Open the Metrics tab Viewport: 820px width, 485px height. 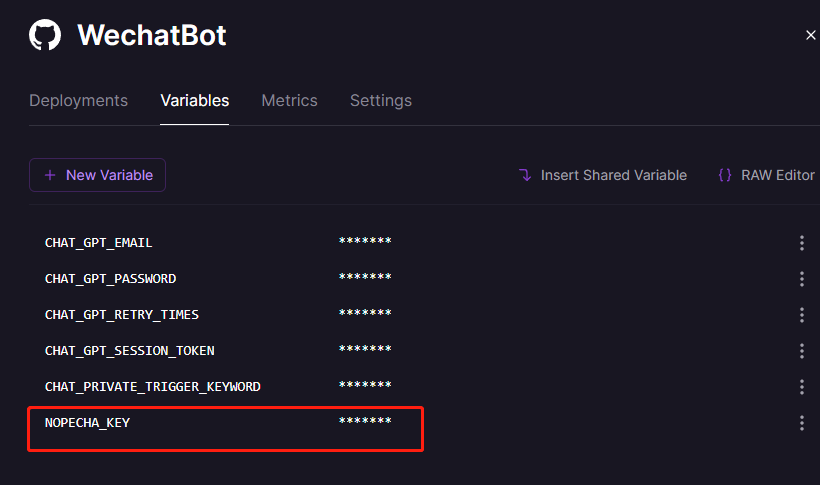(x=289, y=100)
